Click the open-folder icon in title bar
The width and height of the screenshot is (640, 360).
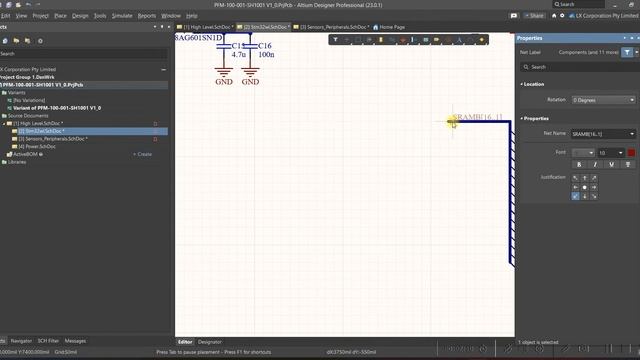tap(18, 4)
